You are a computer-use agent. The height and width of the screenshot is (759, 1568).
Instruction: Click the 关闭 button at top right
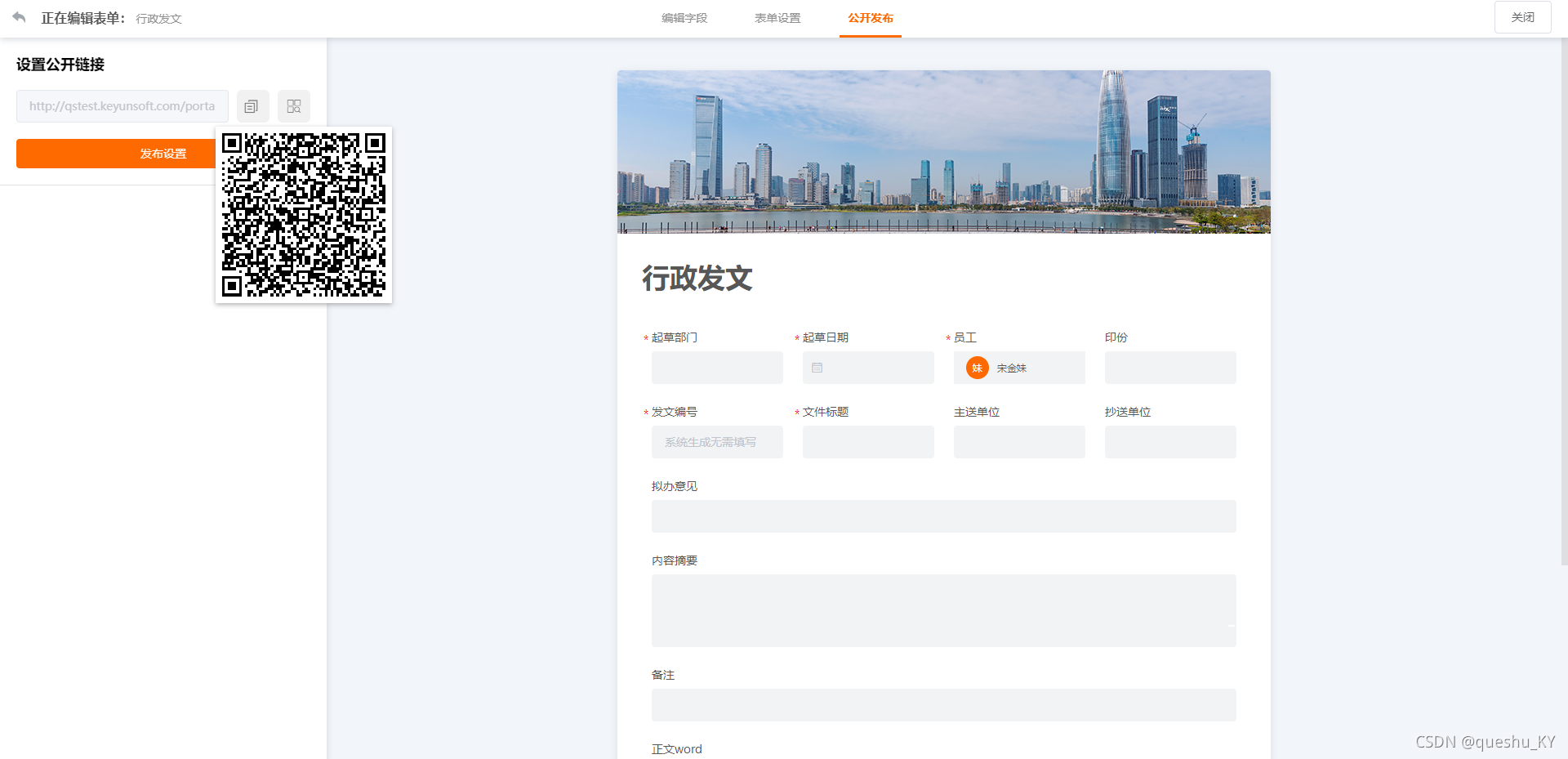click(x=1522, y=16)
